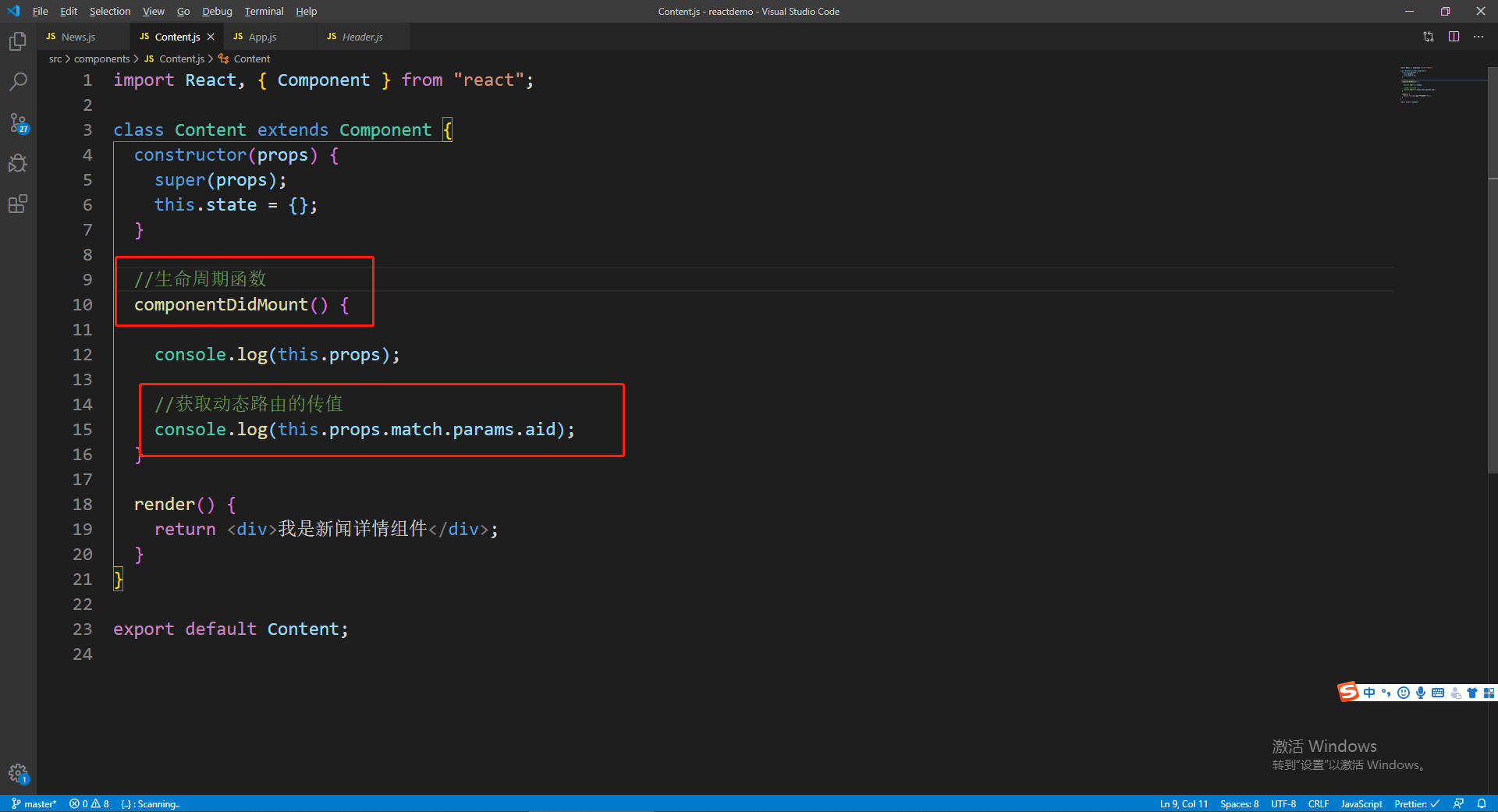1498x812 pixels.
Task: Open the skin shirt icon in IME bar
Action: 1472,693
